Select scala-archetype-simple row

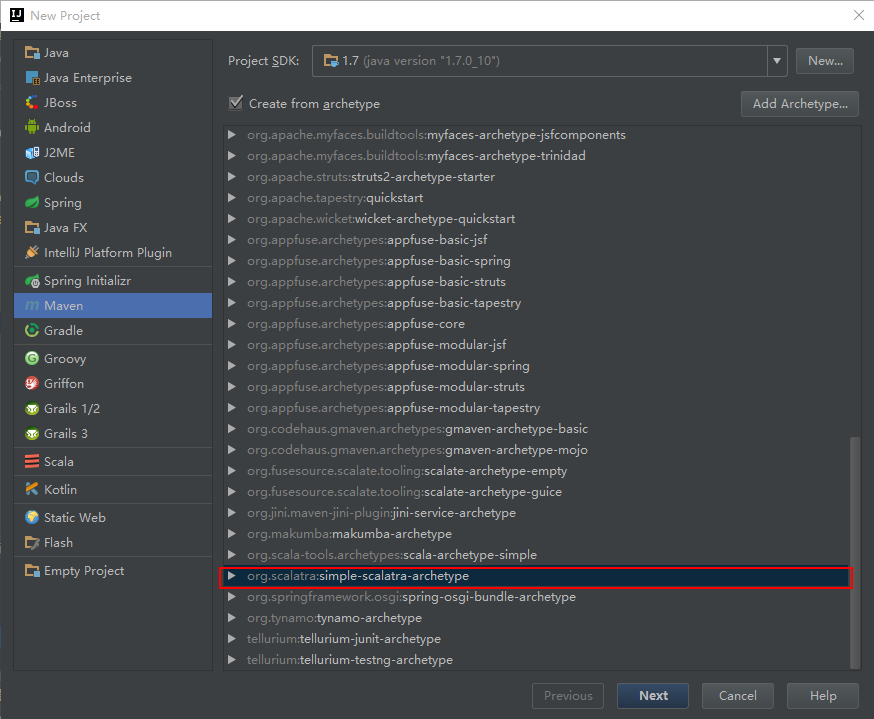[537, 555]
